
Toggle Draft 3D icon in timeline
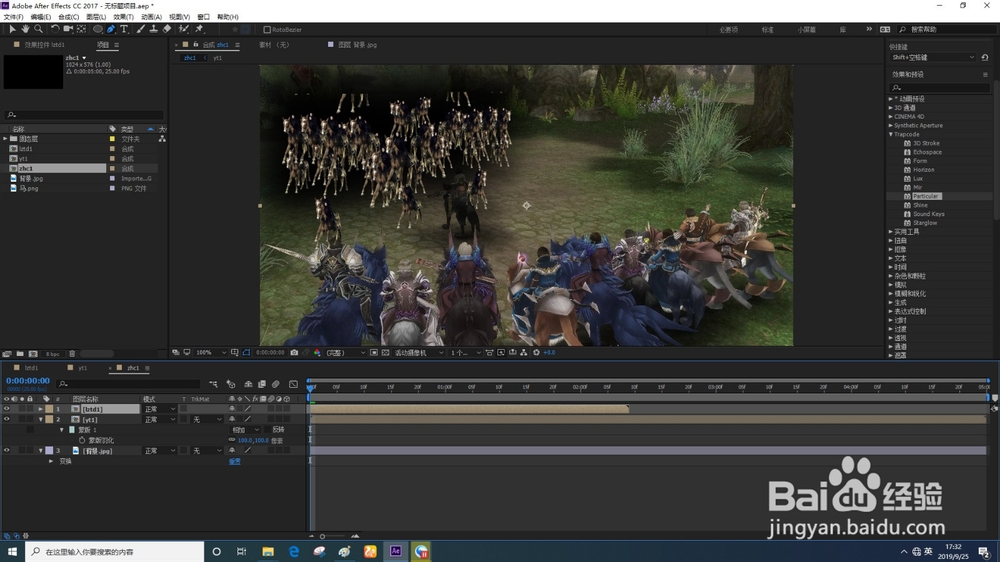click(x=231, y=384)
